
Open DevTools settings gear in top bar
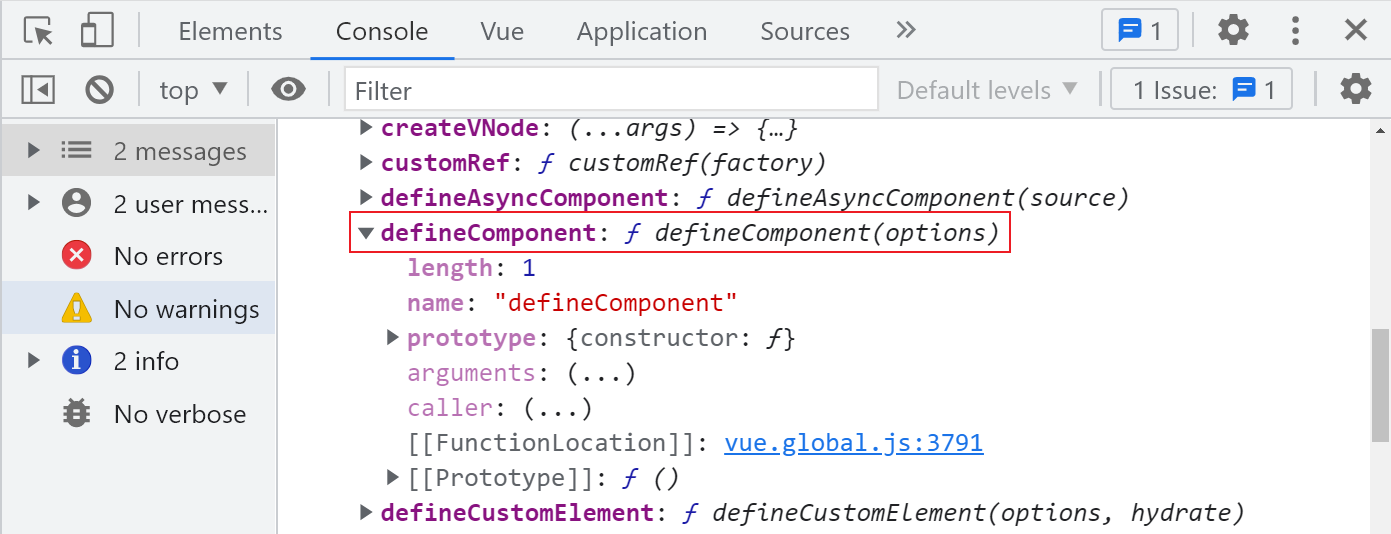coord(1233,31)
